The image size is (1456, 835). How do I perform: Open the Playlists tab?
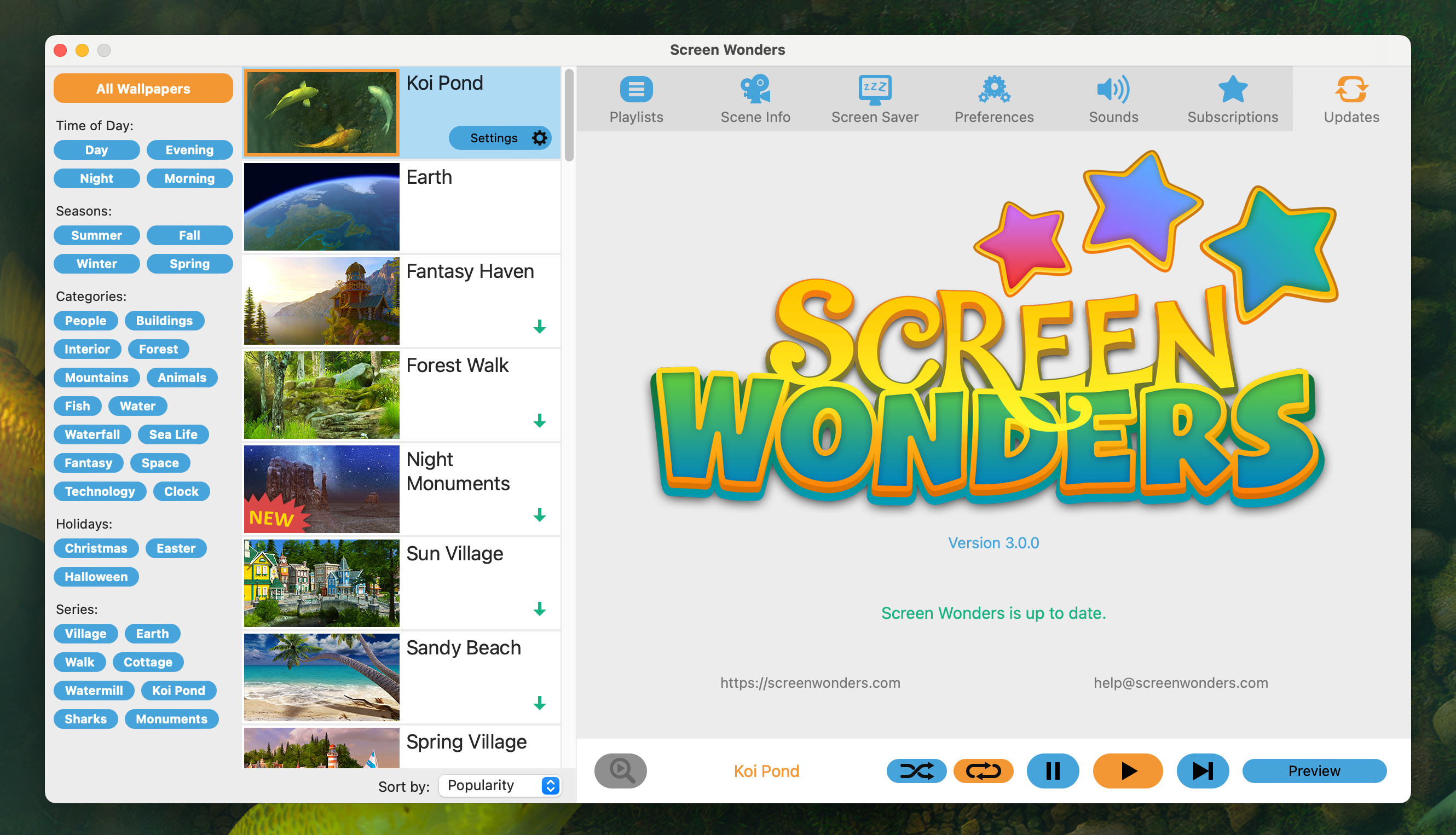pos(636,100)
